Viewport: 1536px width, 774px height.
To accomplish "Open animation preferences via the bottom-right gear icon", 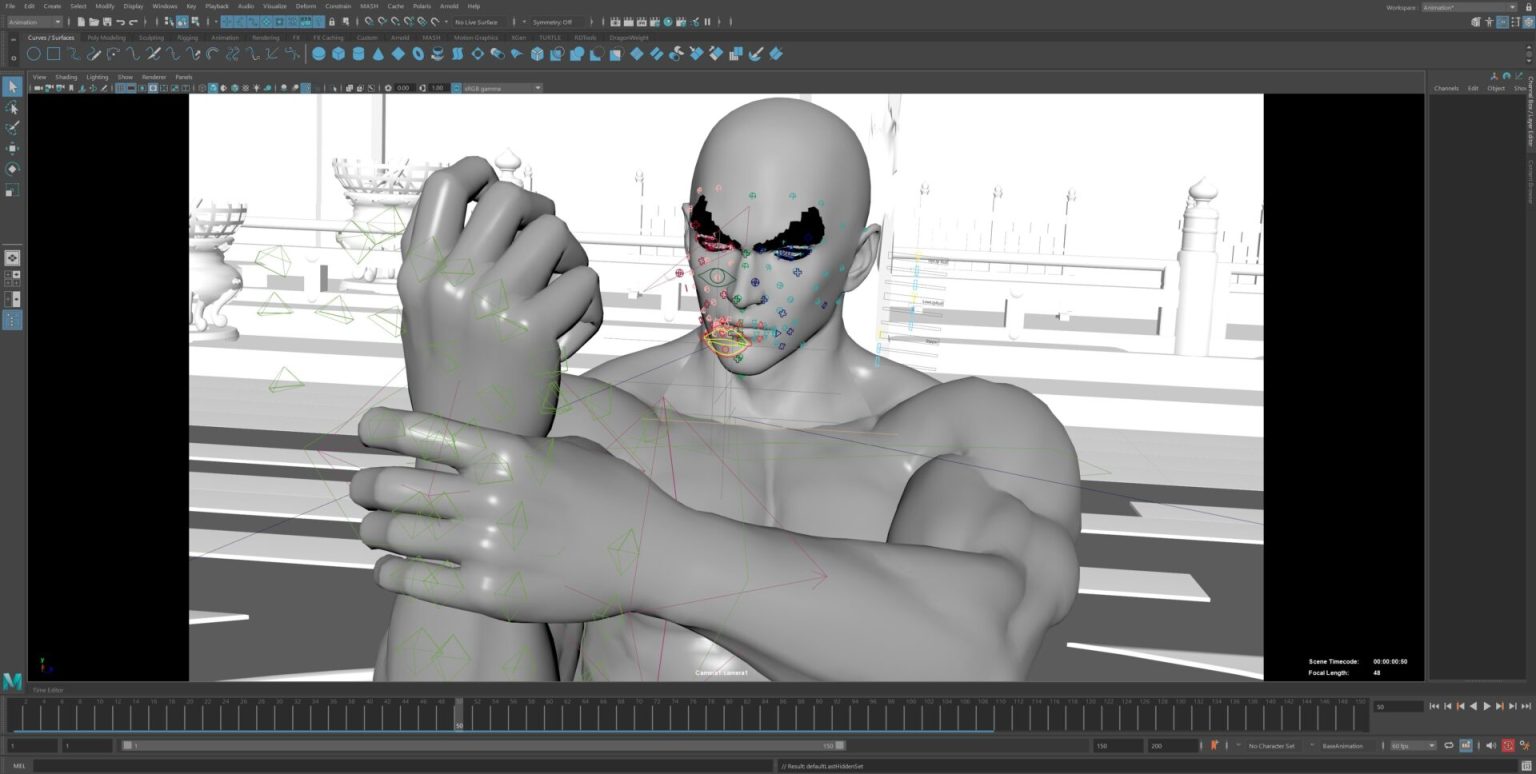I will (1526, 745).
